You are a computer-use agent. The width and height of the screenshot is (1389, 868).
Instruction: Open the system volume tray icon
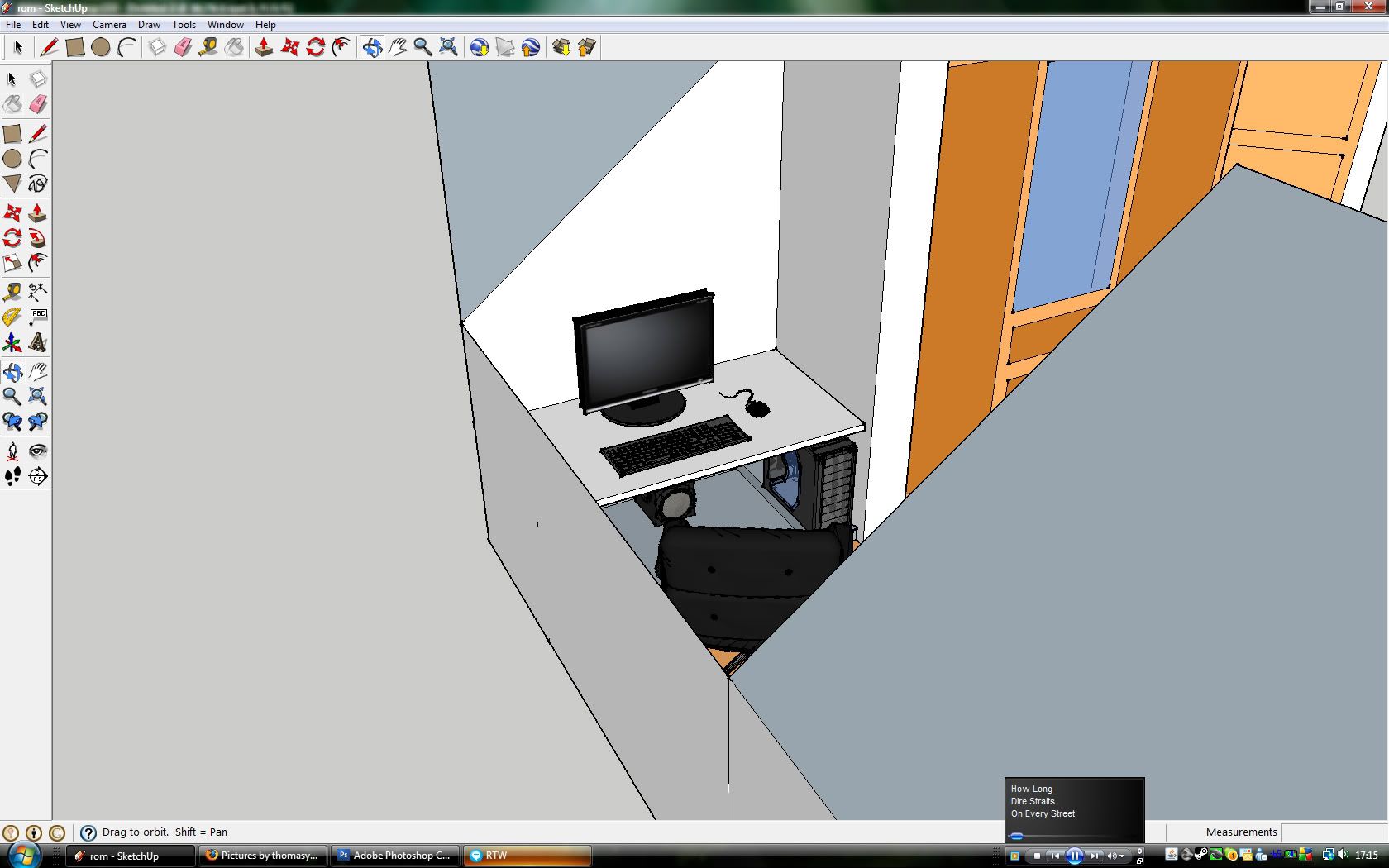[x=1342, y=854]
